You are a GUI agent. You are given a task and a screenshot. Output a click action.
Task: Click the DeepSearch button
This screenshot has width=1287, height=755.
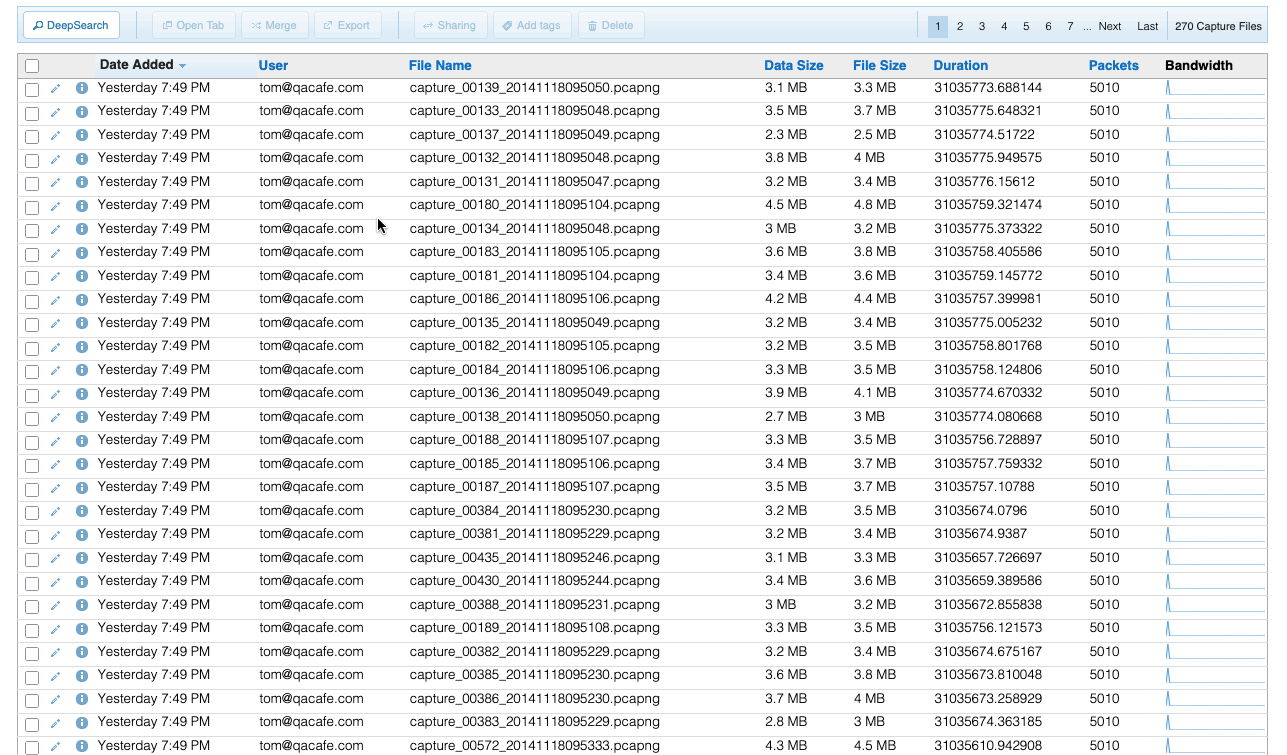(x=71, y=26)
